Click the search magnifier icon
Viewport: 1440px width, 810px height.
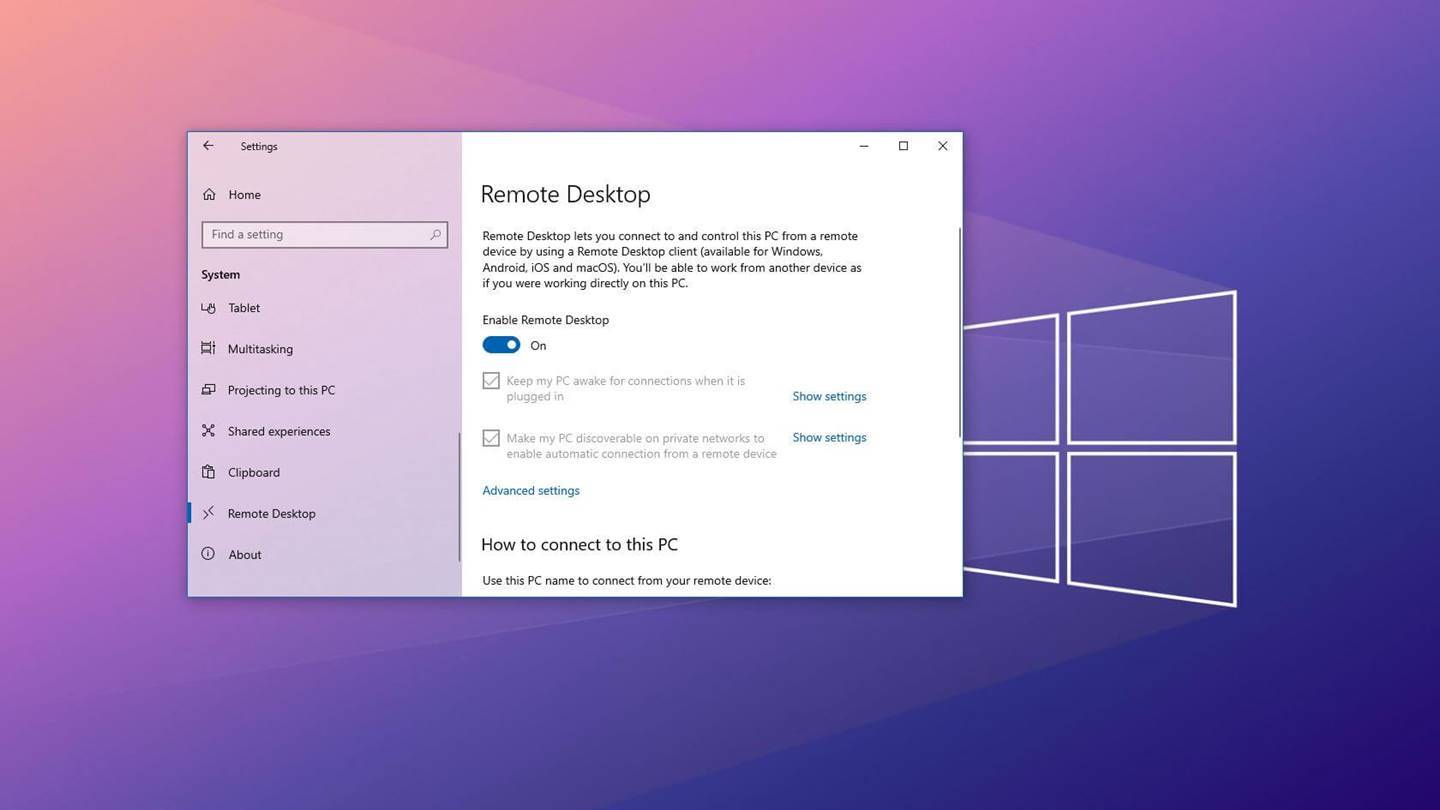[x=435, y=235]
